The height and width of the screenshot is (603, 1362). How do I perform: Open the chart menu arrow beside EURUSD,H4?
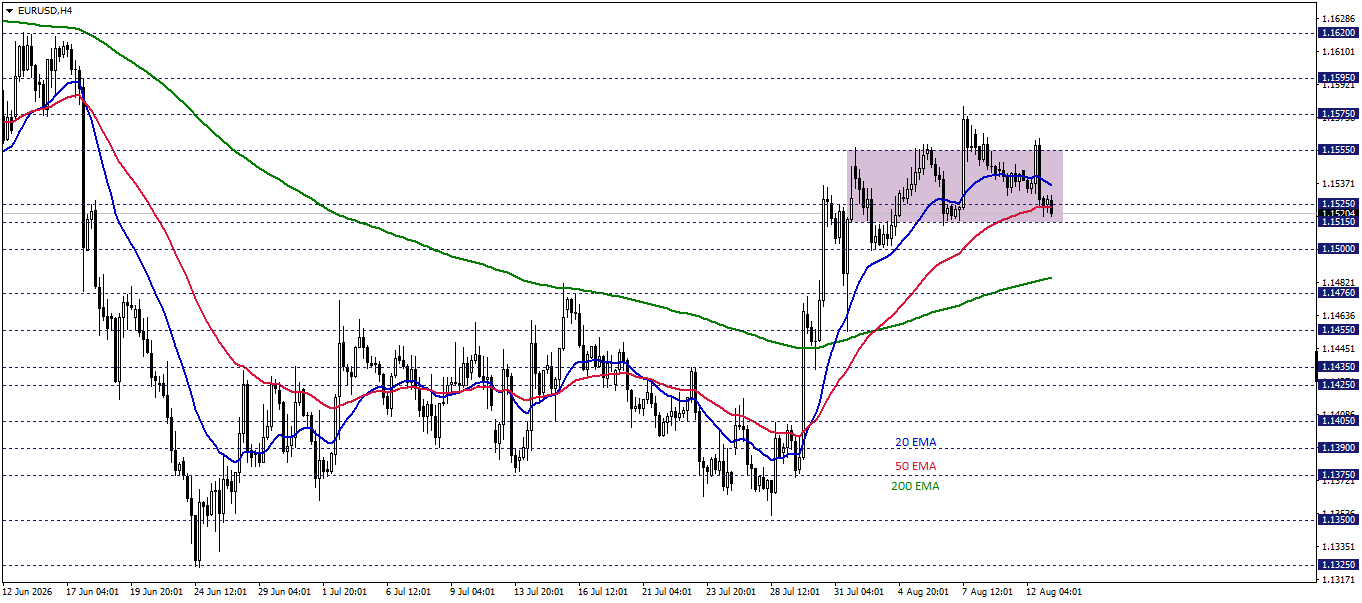click(9, 10)
